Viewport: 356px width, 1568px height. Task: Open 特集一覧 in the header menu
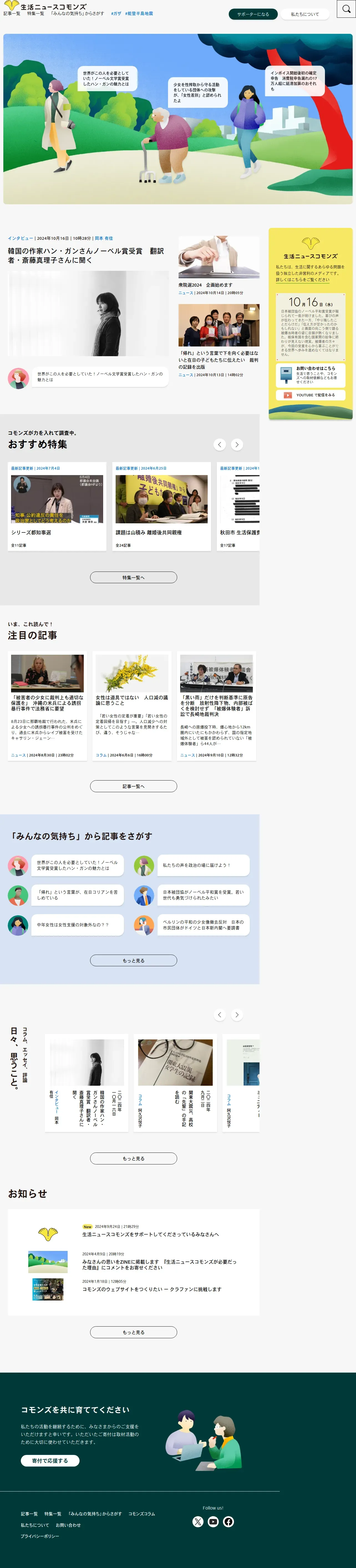(x=35, y=13)
